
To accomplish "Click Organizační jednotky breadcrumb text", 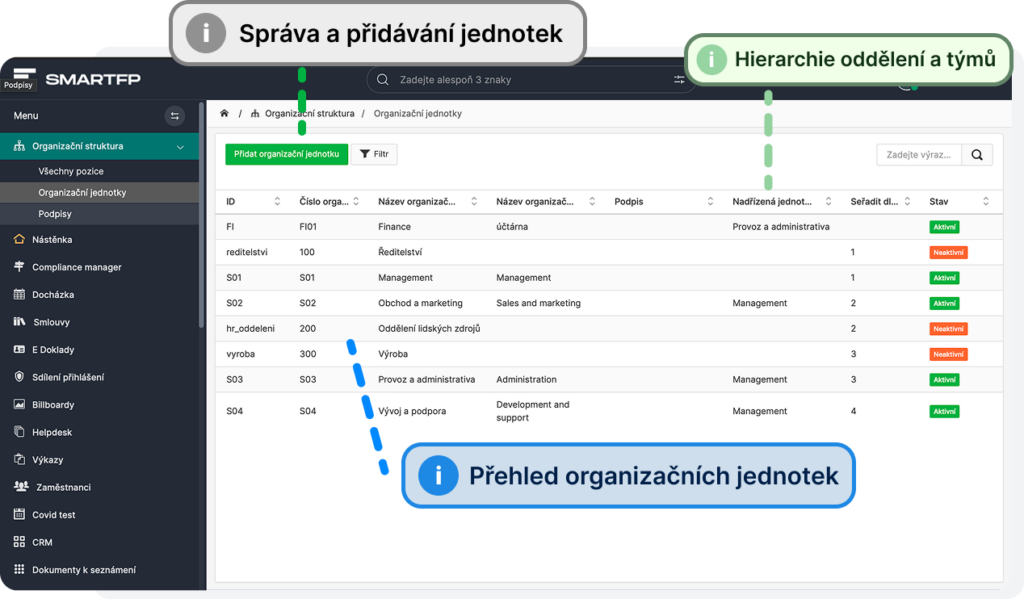I will coord(417,113).
